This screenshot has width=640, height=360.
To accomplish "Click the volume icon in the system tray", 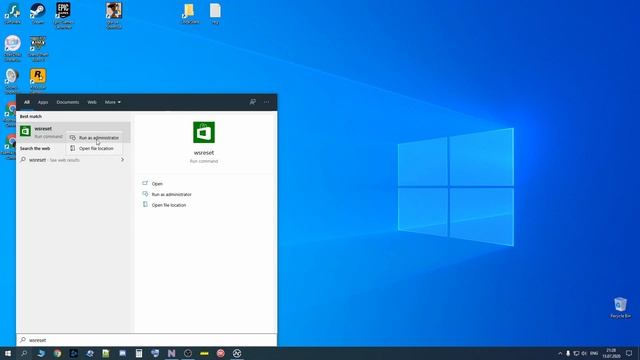I will click(584, 353).
